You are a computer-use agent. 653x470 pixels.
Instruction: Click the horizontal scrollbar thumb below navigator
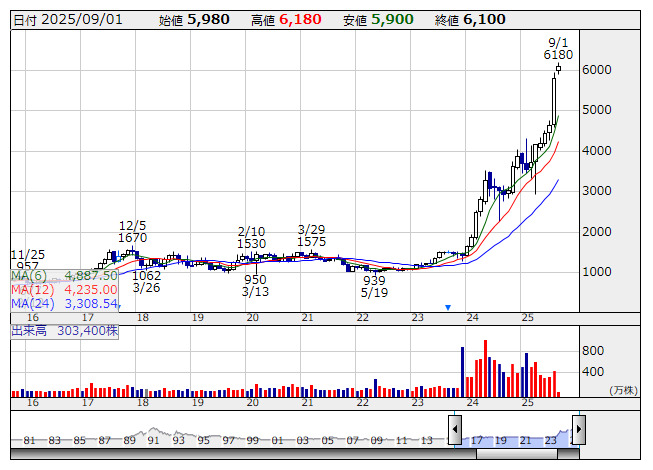tap(515, 454)
